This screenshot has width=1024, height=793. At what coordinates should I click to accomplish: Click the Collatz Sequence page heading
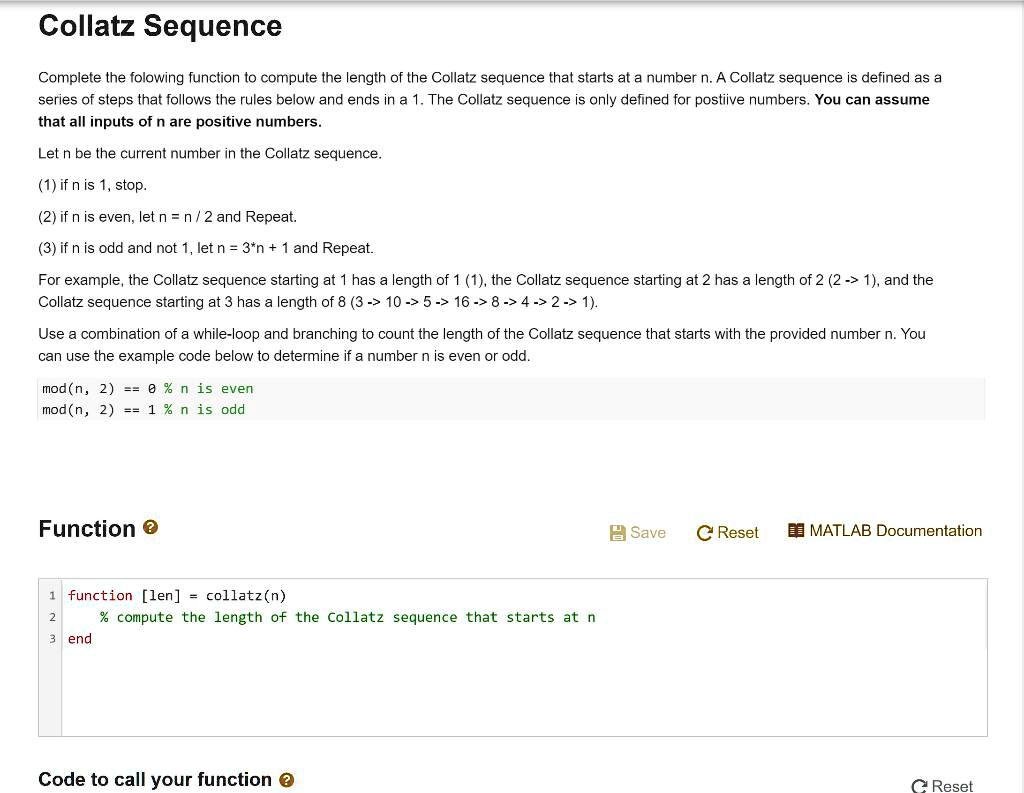tap(160, 26)
